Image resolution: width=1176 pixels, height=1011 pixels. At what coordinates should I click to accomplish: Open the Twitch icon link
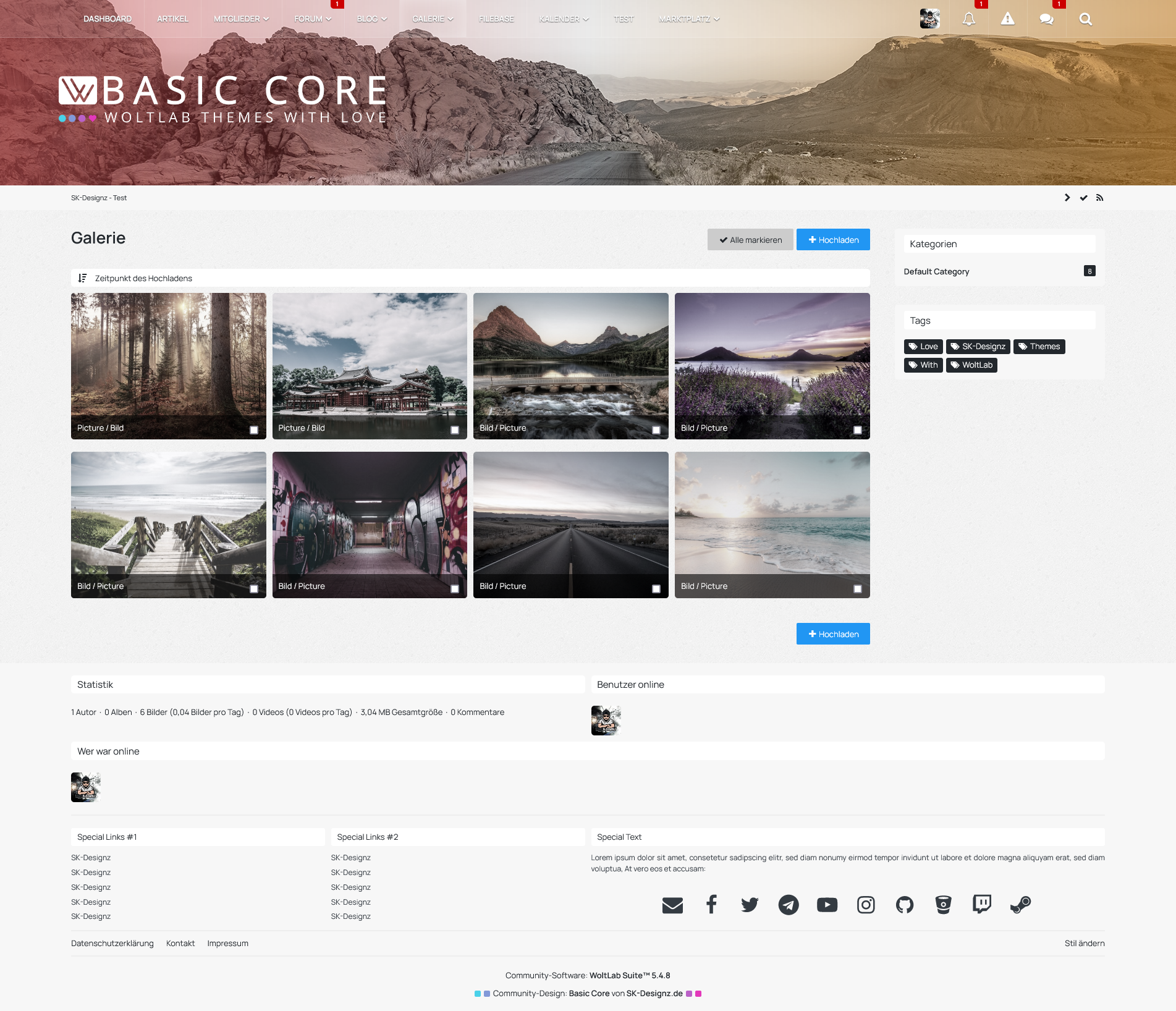coord(981,905)
